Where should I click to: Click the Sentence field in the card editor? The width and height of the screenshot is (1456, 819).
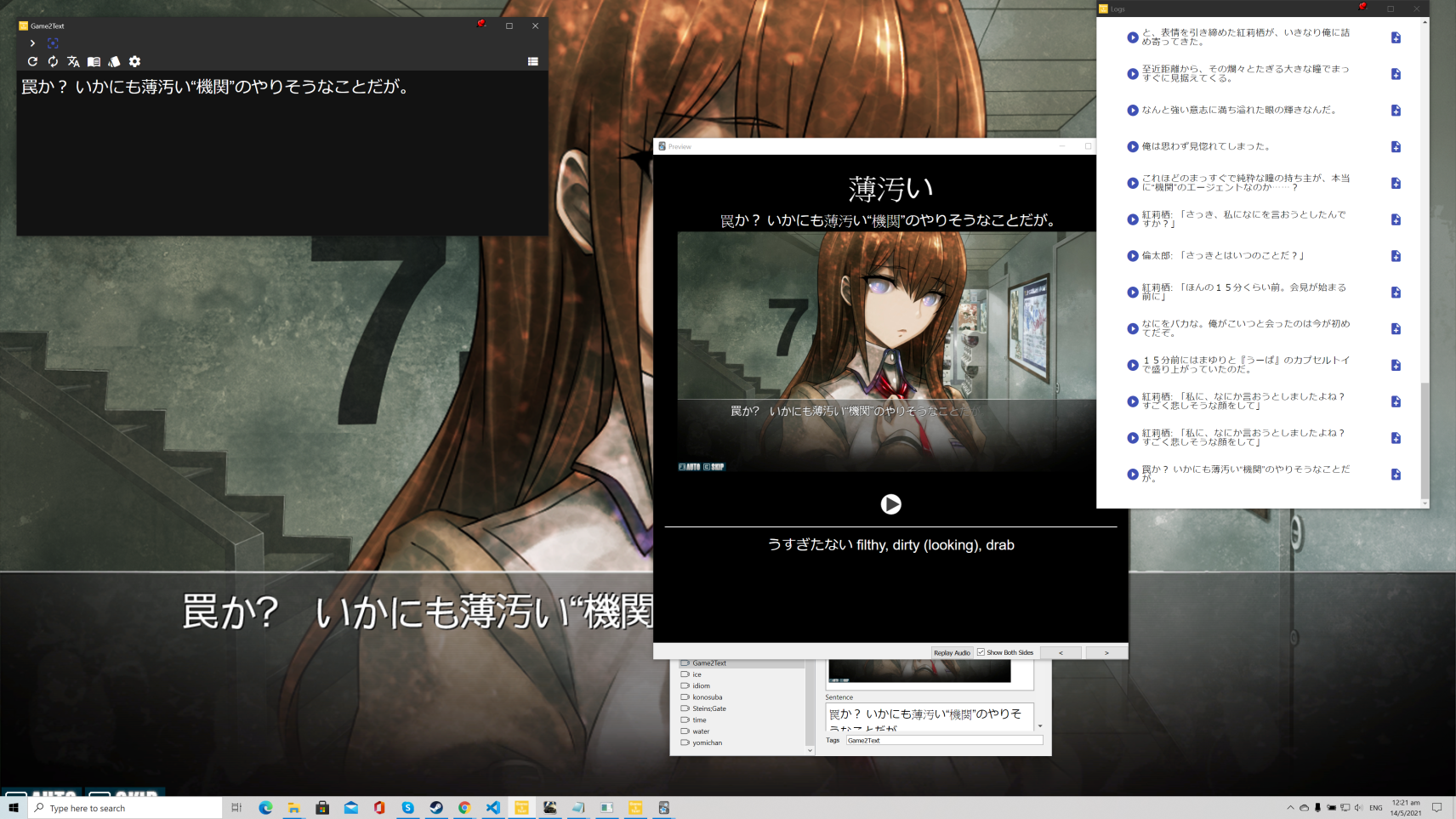[x=929, y=717]
